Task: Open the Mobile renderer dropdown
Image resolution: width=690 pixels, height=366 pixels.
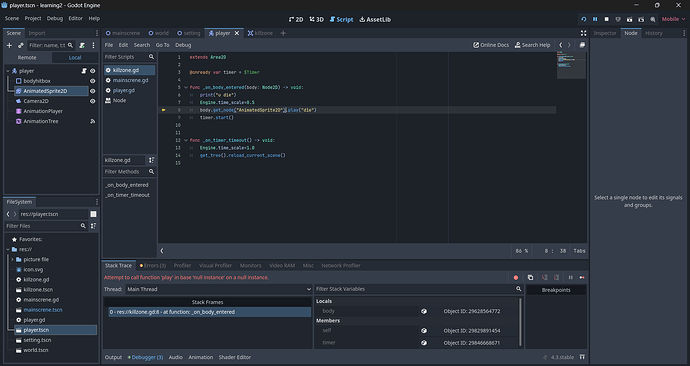Action: (673, 19)
